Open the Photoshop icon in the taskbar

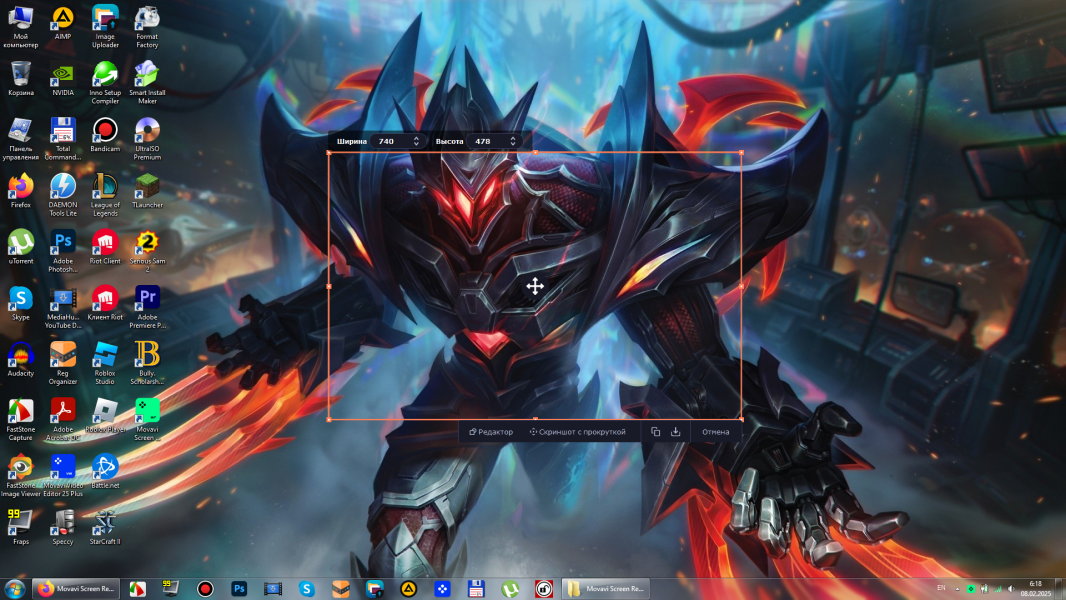tap(239, 588)
